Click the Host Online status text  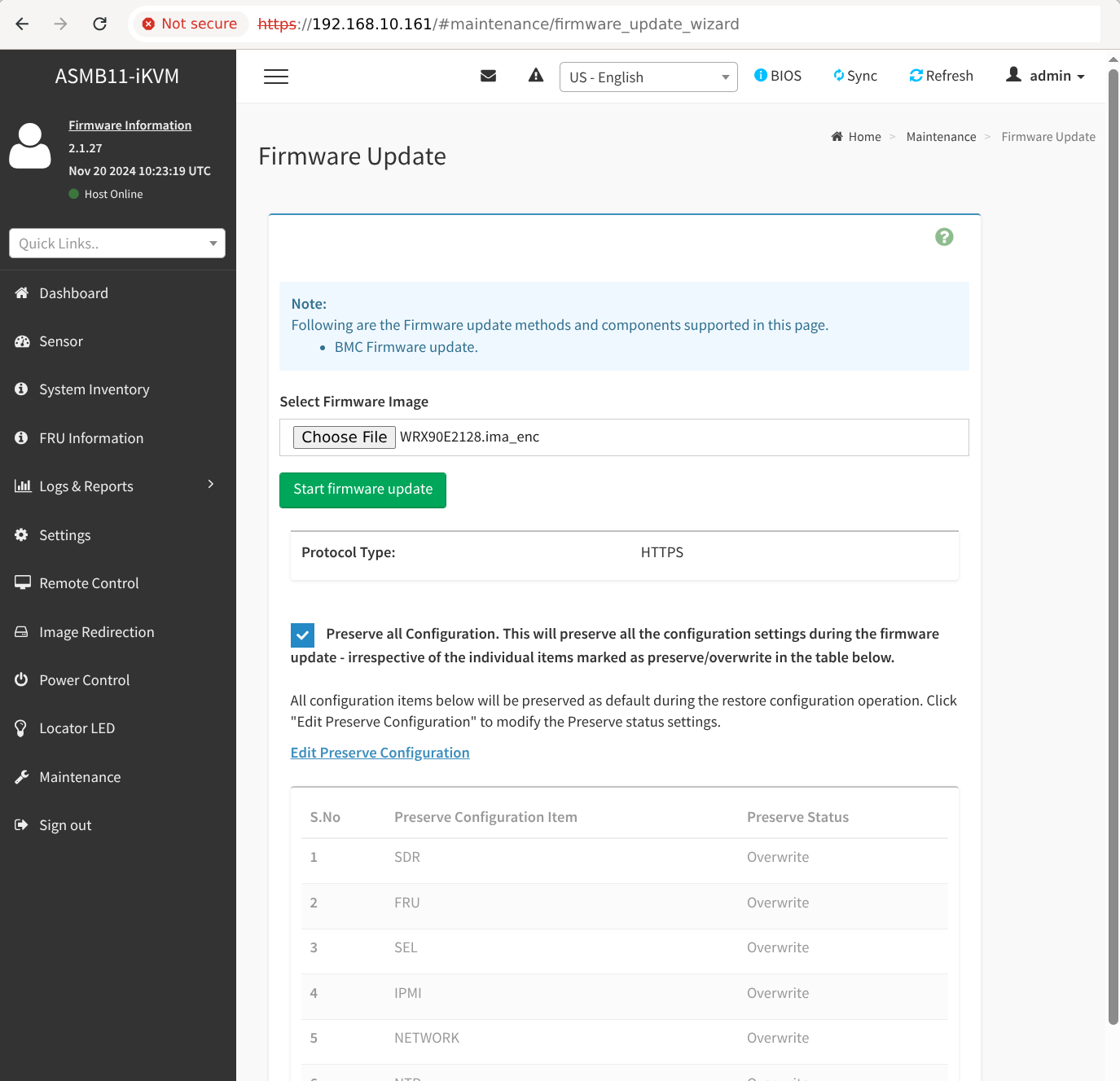pos(114,194)
